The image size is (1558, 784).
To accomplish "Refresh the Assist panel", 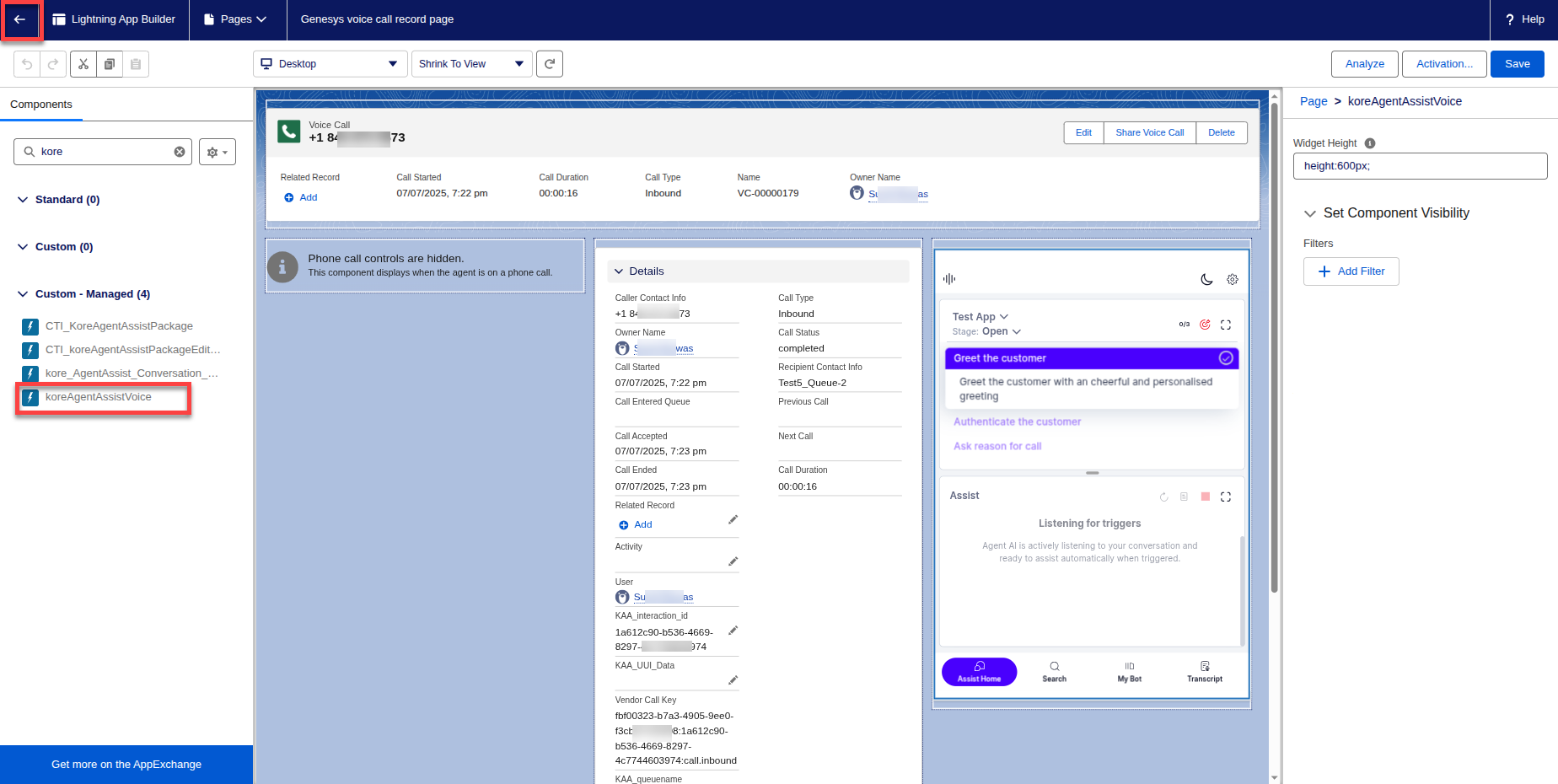I will click(1163, 497).
